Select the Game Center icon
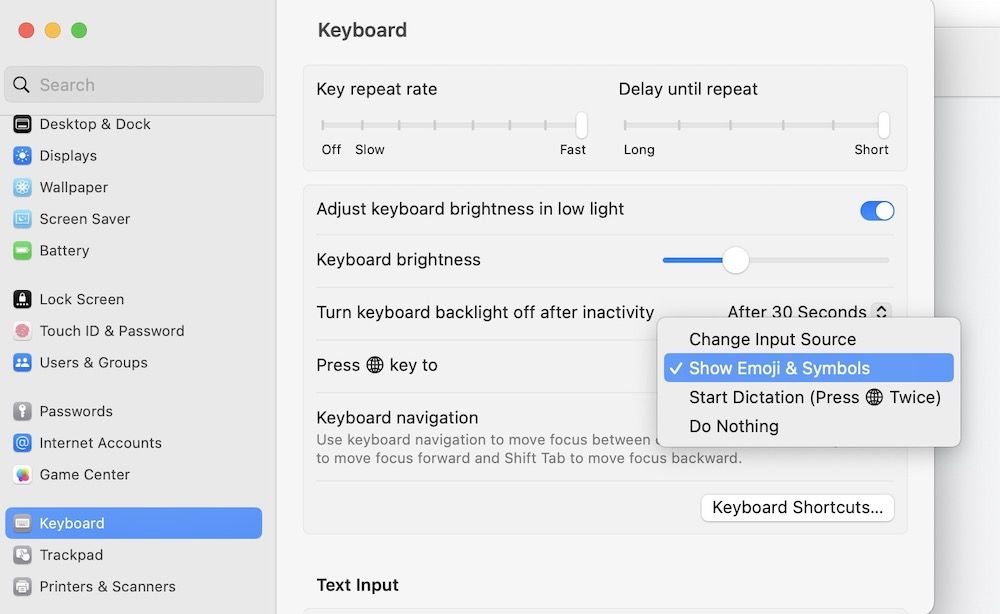The image size is (1000, 614). [22, 475]
